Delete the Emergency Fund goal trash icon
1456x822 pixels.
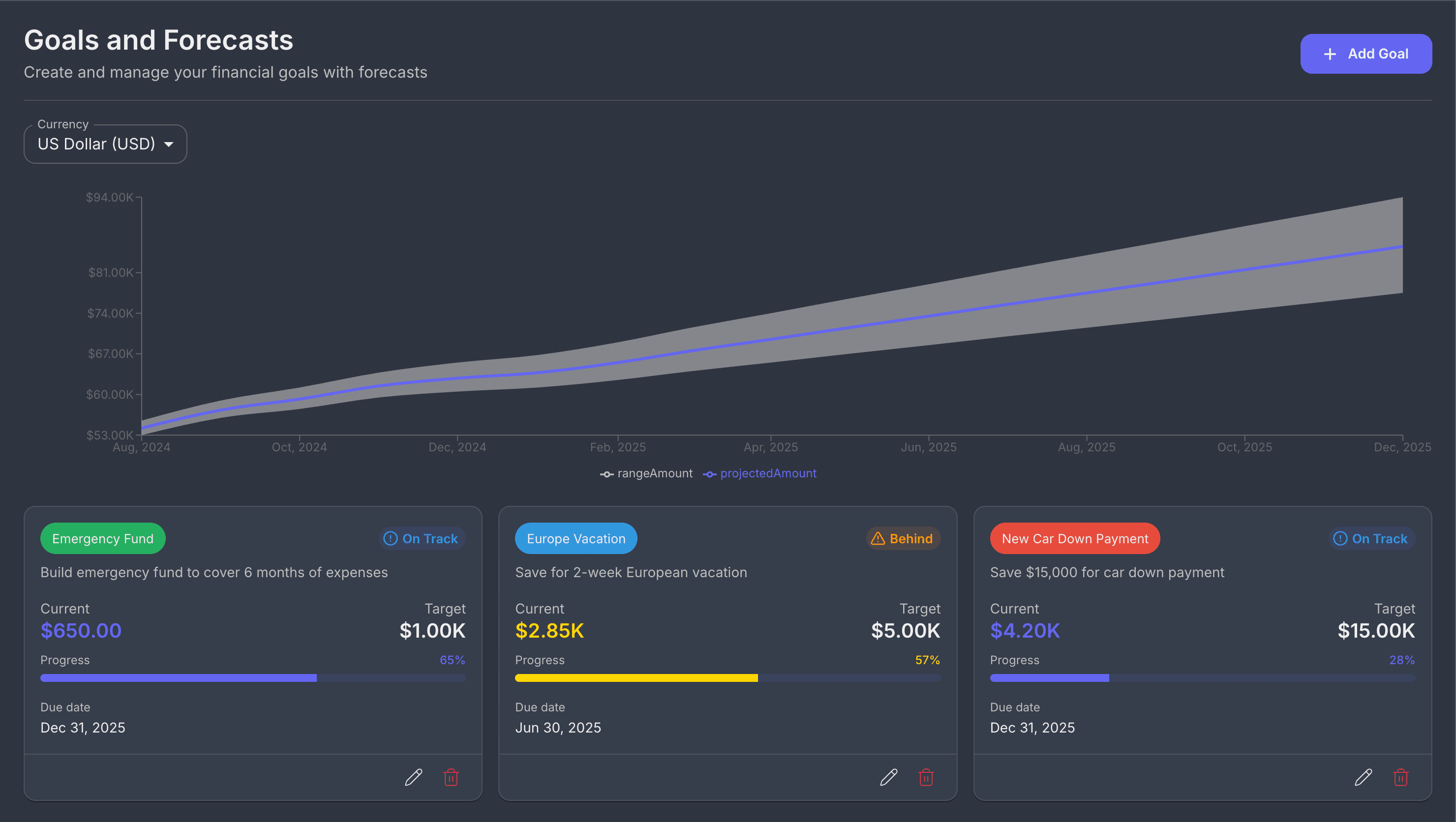point(451,777)
